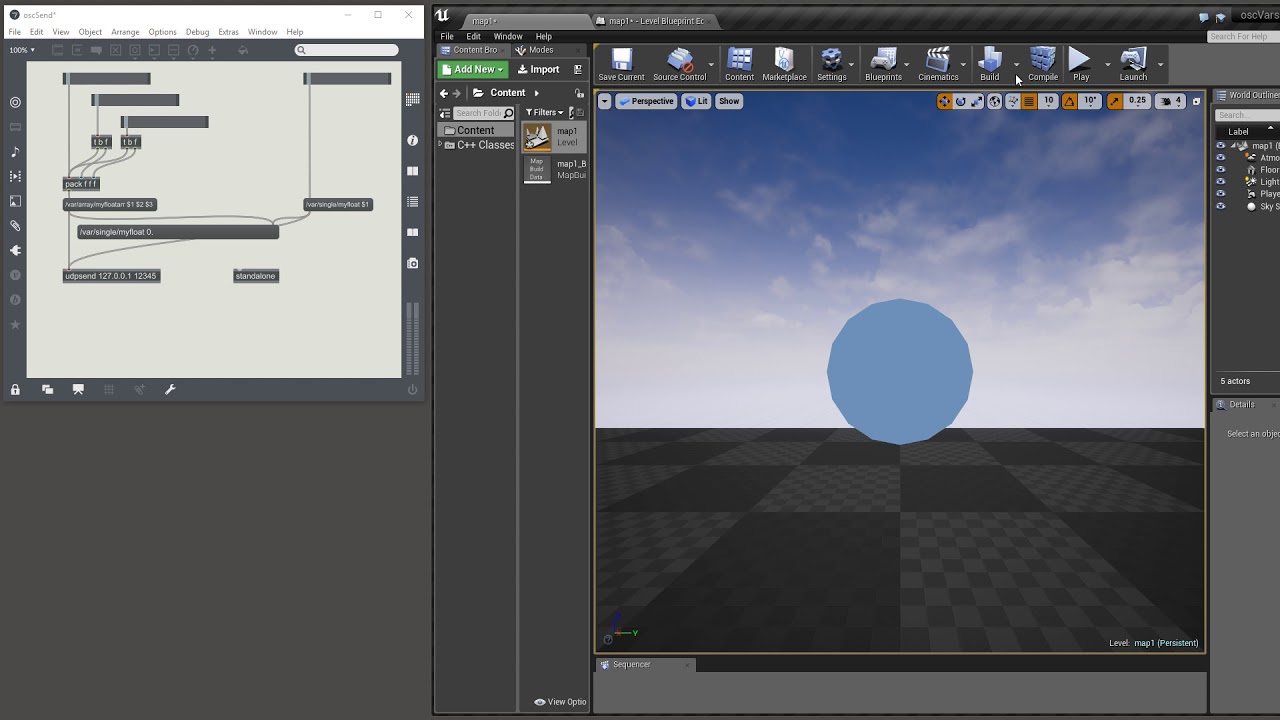Toggle grid snapping in viewport
1280x720 pixels.
[1029, 101]
